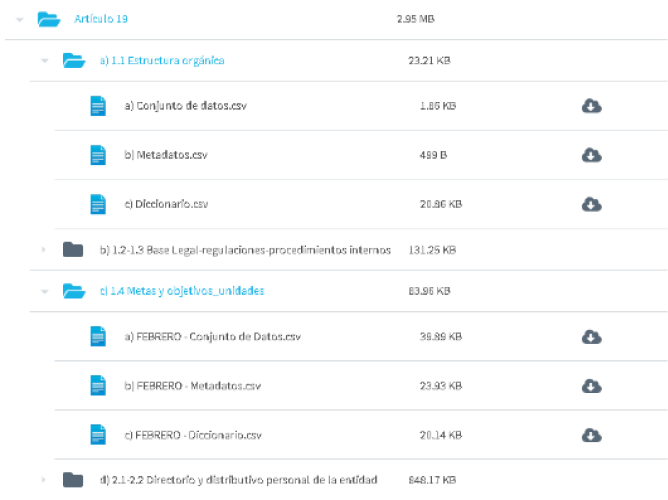Viewport: 668px width, 500px height.
Task: Click the Artículo 19 open folder icon
Action: click(49, 19)
